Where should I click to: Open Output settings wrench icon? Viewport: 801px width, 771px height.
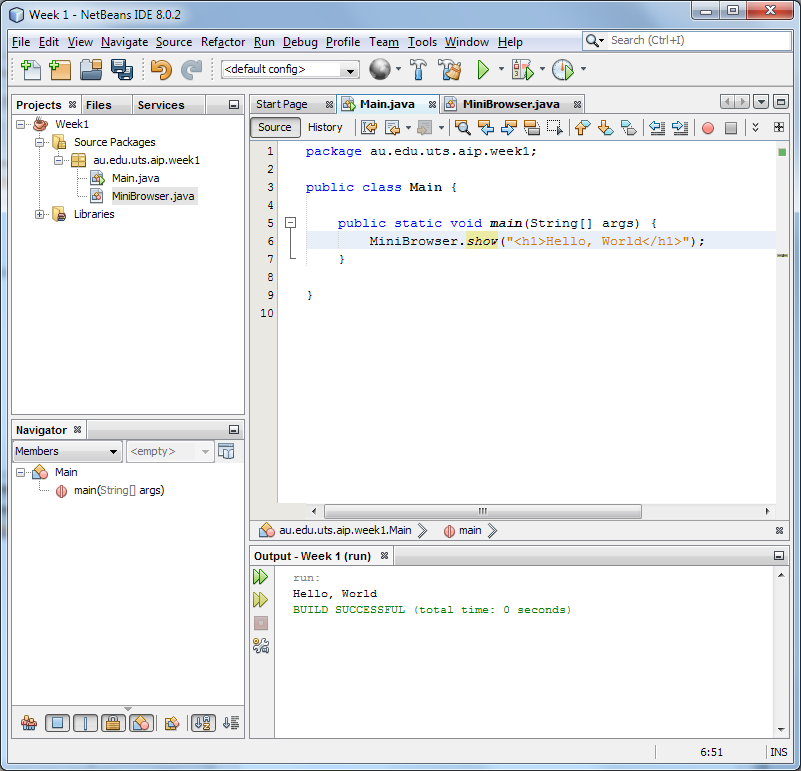[x=260, y=645]
